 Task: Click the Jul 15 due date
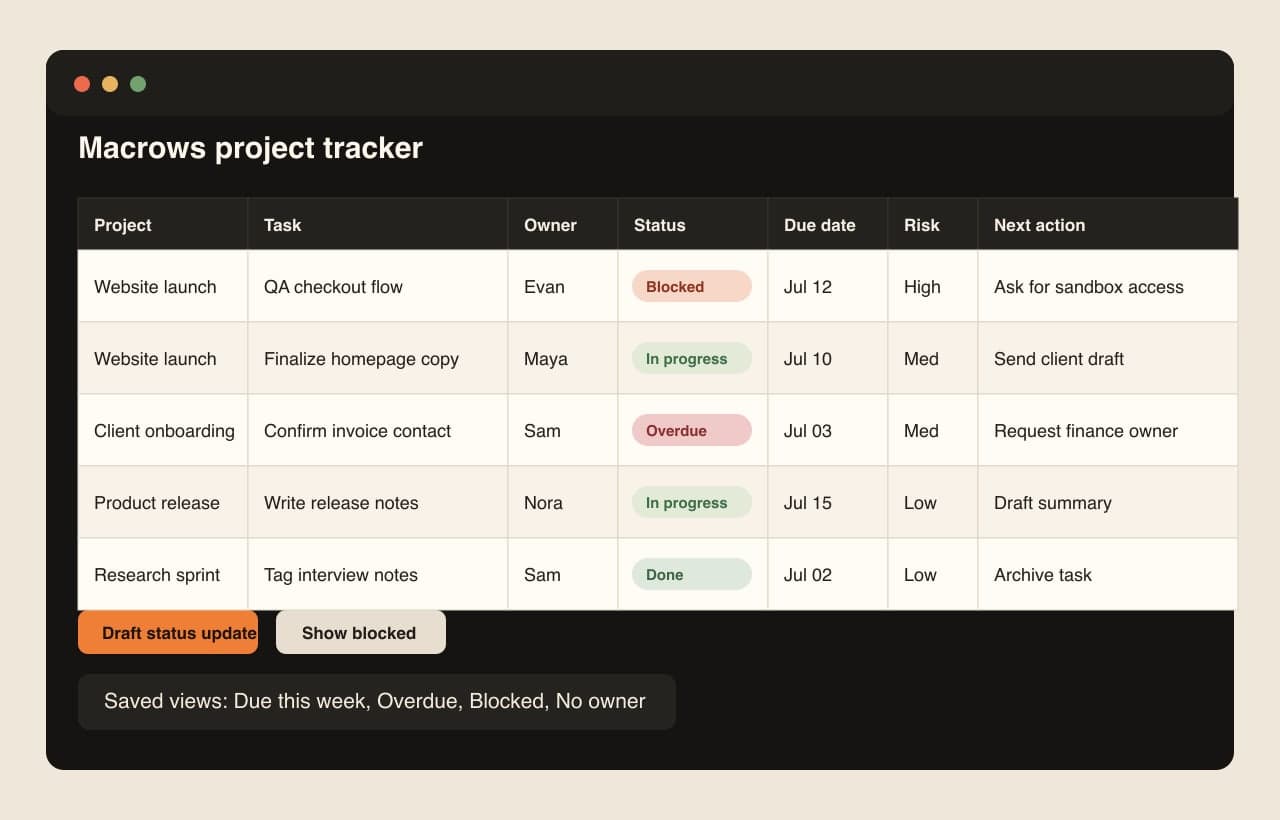click(x=828, y=502)
